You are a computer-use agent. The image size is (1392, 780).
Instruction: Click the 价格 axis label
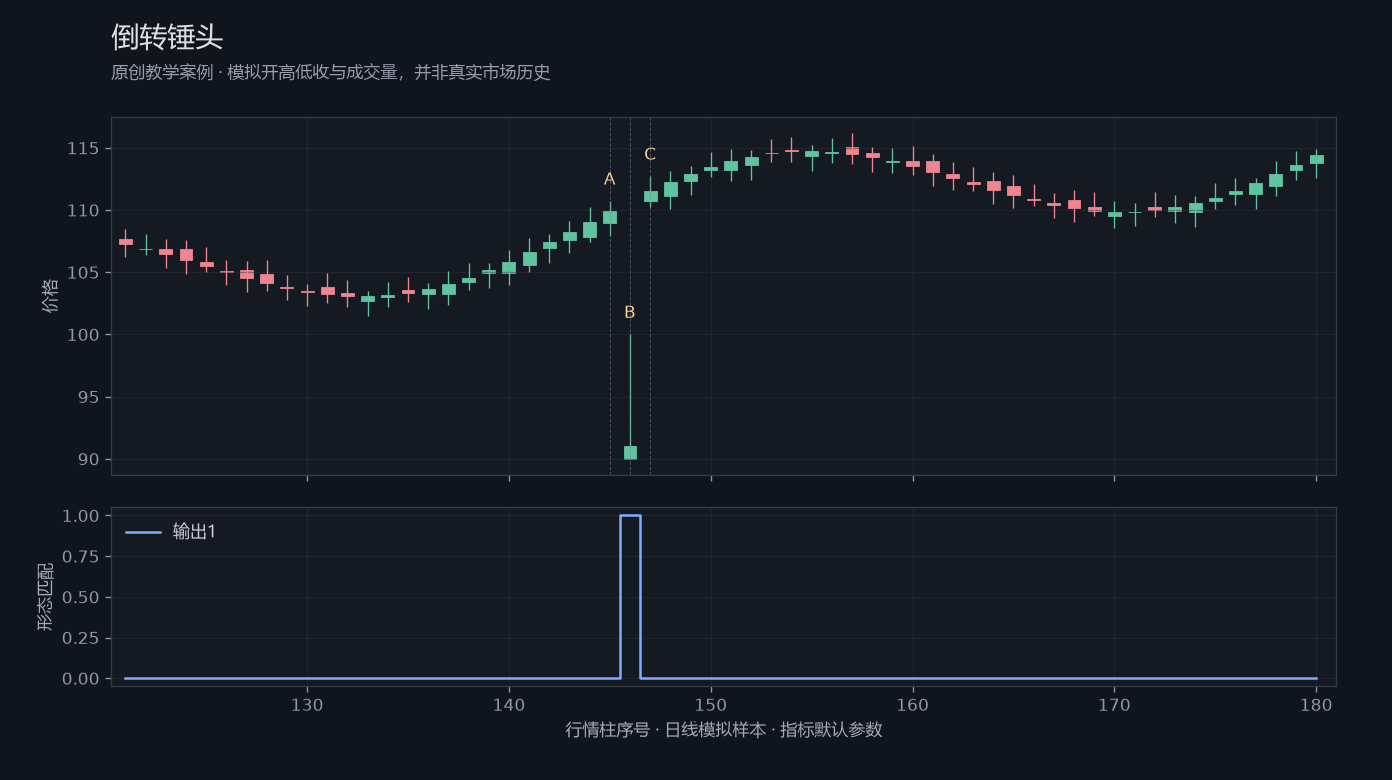click(x=51, y=296)
